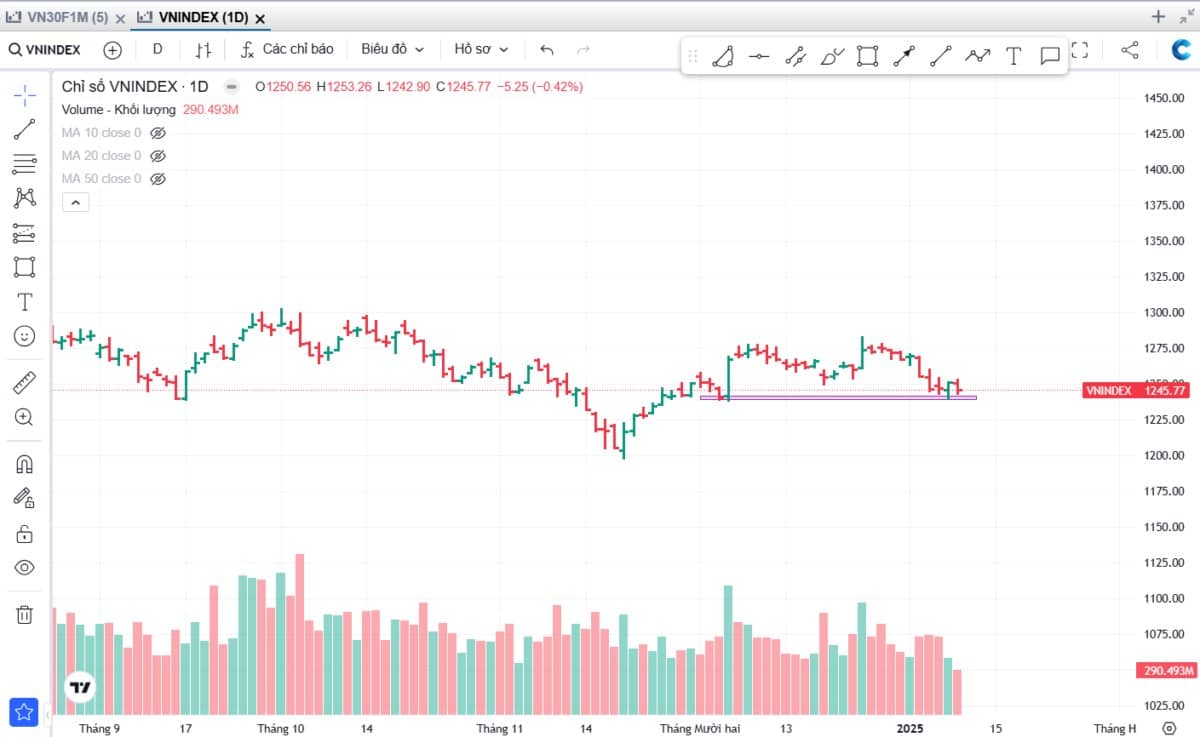The image size is (1200, 737).
Task: Open the bar chart style selector
Action: click(203, 49)
